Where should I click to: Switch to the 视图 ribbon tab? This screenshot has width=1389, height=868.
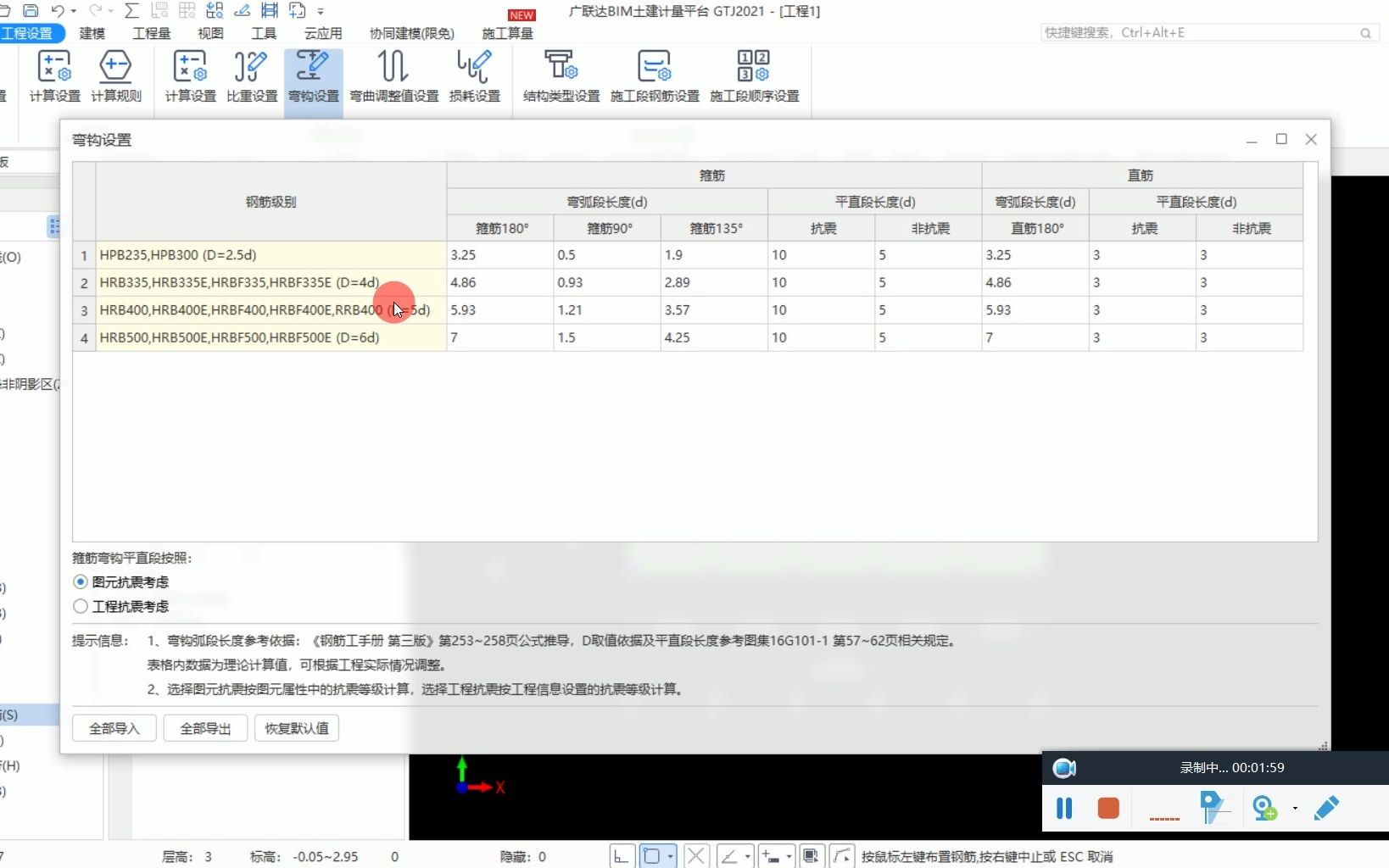click(x=210, y=33)
